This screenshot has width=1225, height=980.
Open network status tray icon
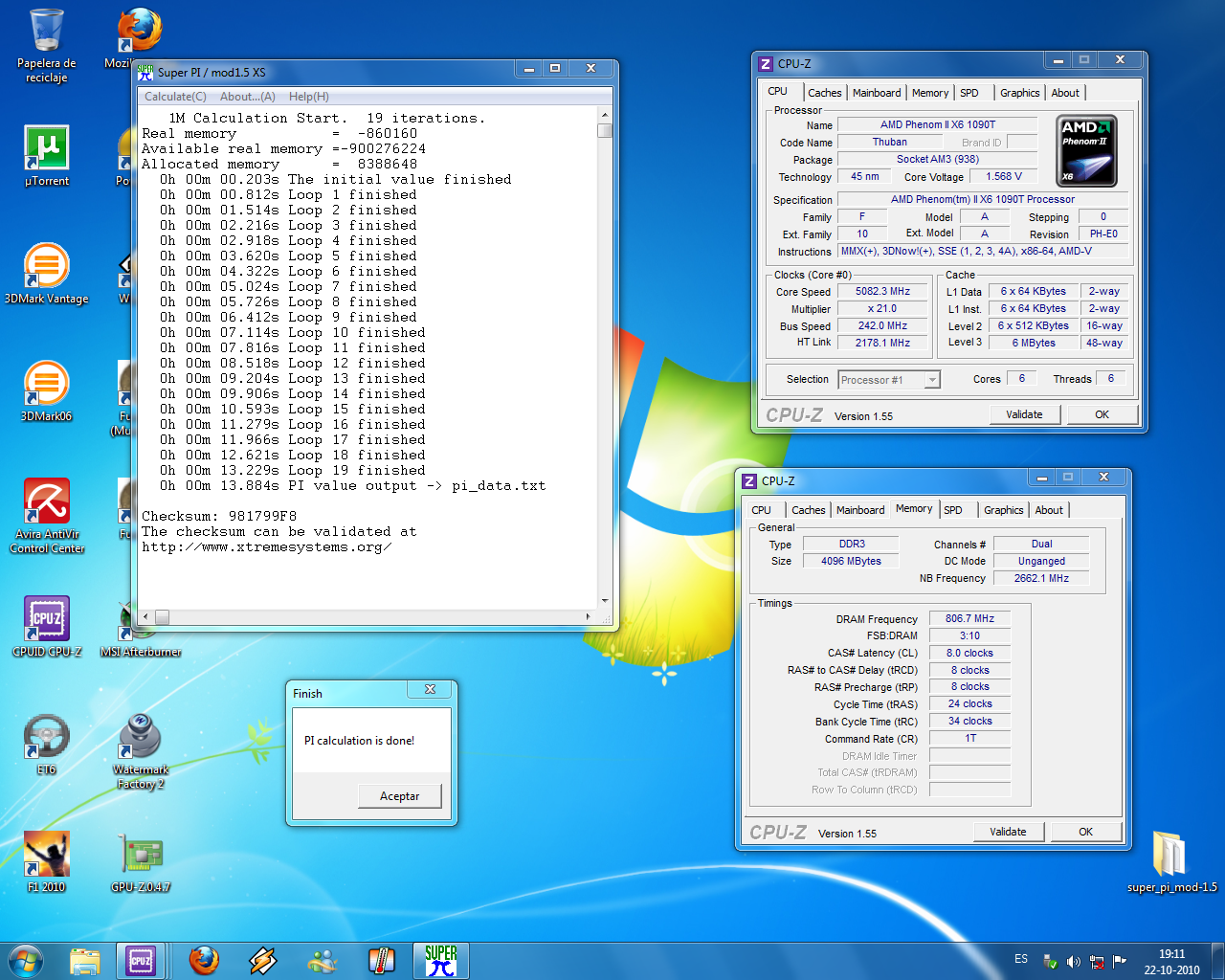[1097, 962]
